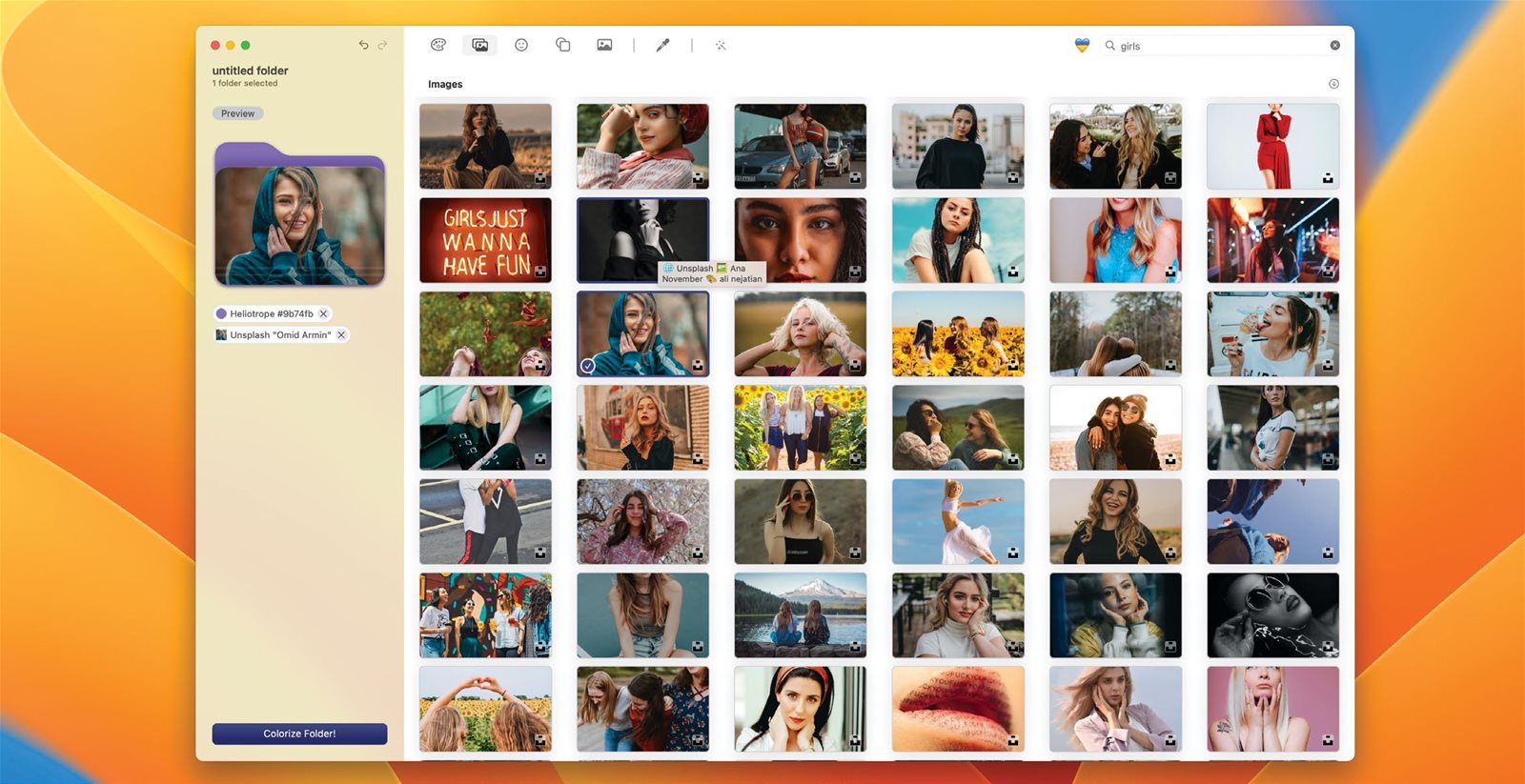1525x784 pixels.
Task: Open the emoji smiley tab
Action: [521, 45]
